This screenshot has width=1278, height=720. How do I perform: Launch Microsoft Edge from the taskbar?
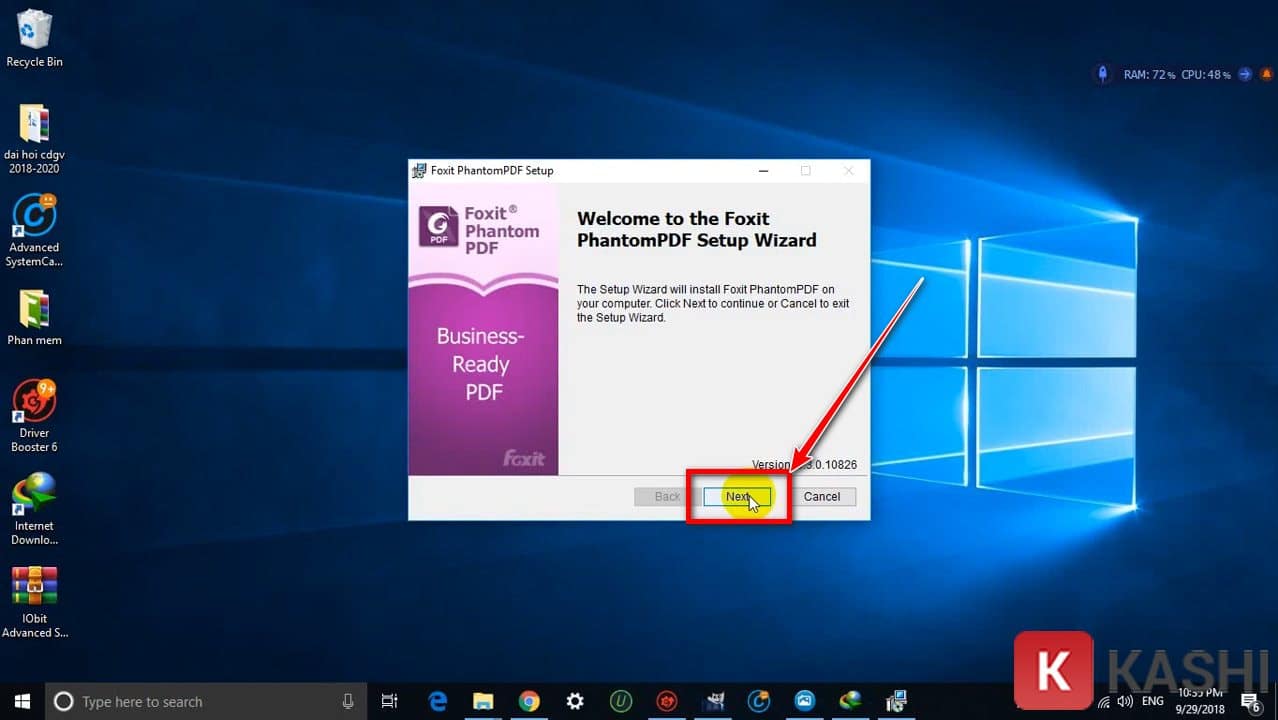438,701
